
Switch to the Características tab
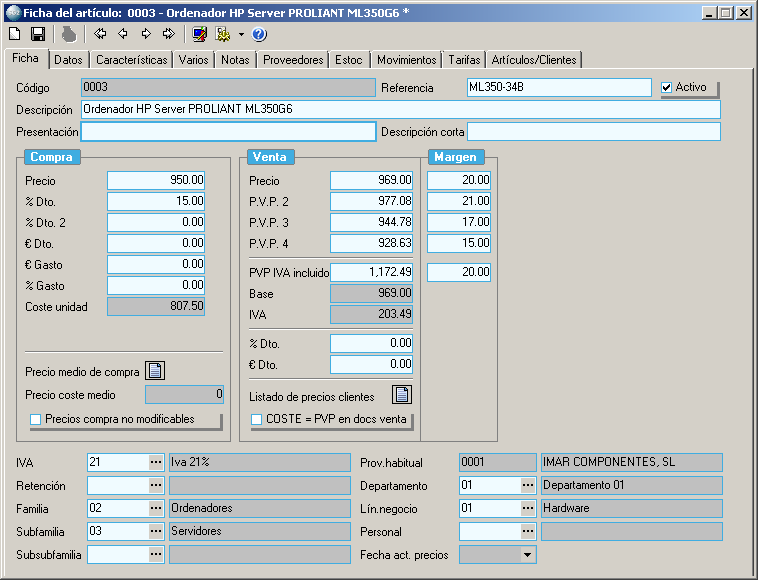(131, 60)
